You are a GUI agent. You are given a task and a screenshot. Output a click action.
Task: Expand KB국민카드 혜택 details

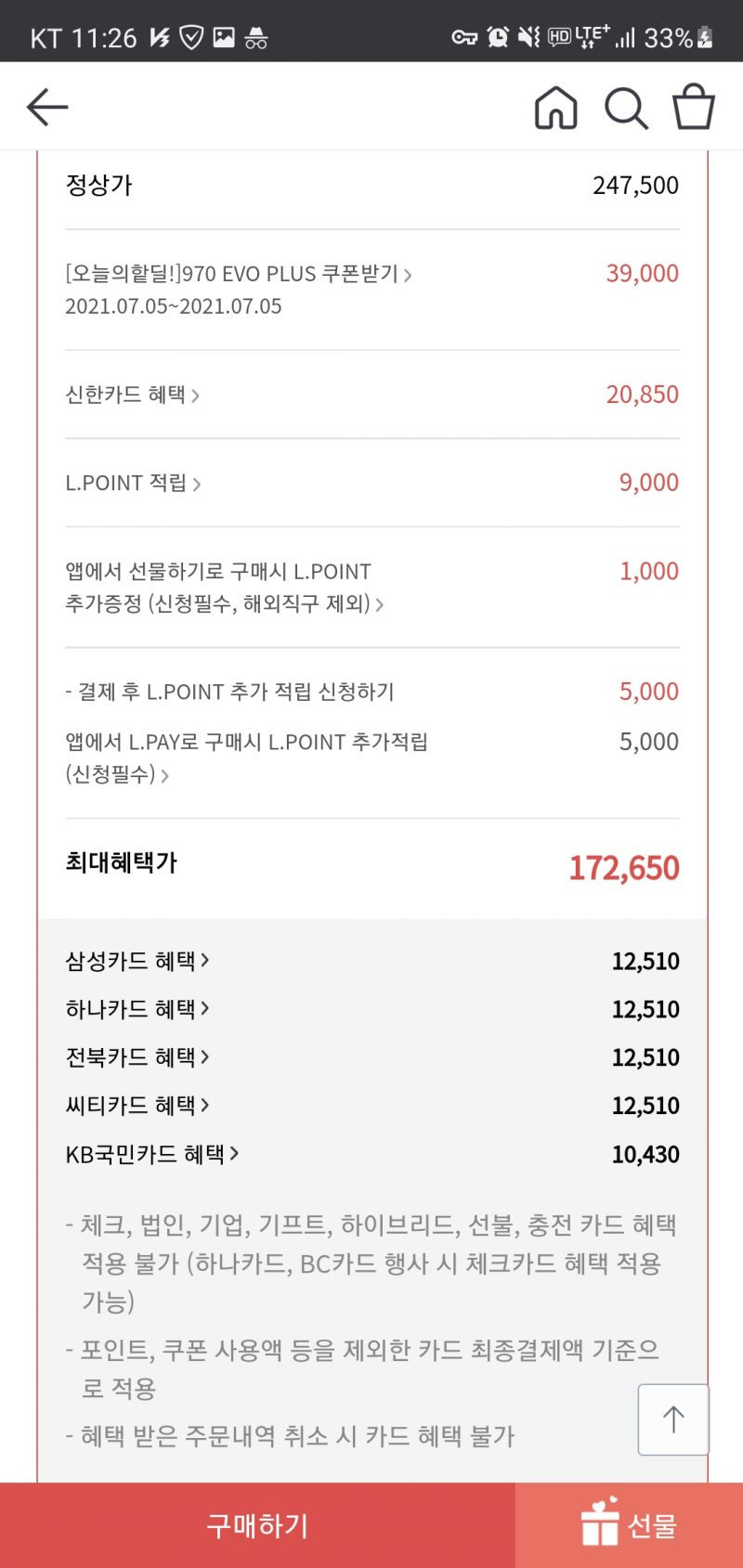tap(152, 1154)
